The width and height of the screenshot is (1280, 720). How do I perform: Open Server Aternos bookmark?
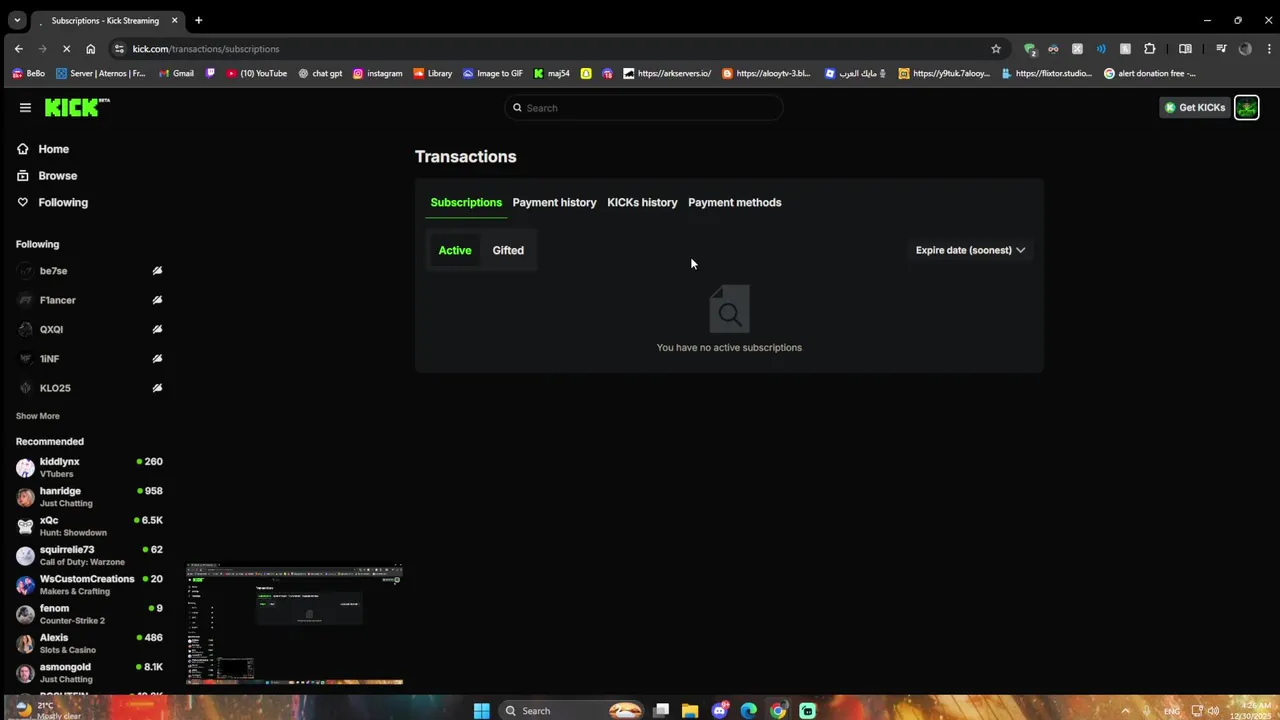pyautogui.click(x=101, y=73)
